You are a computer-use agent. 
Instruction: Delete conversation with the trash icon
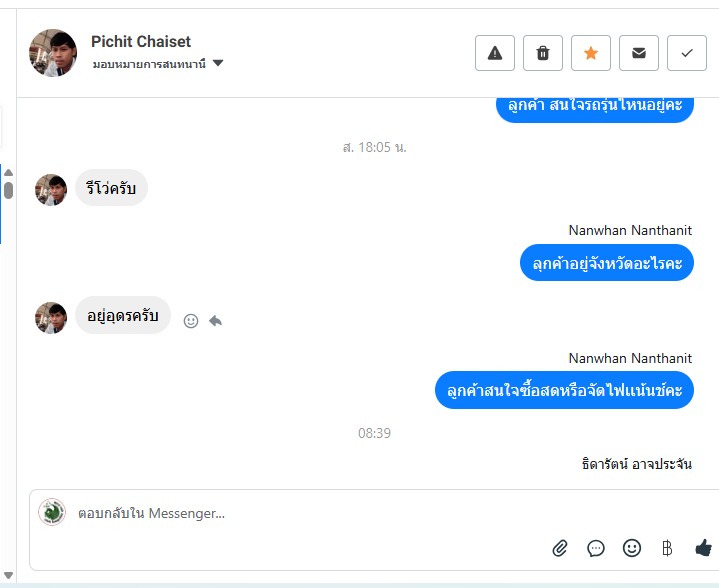pos(543,53)
